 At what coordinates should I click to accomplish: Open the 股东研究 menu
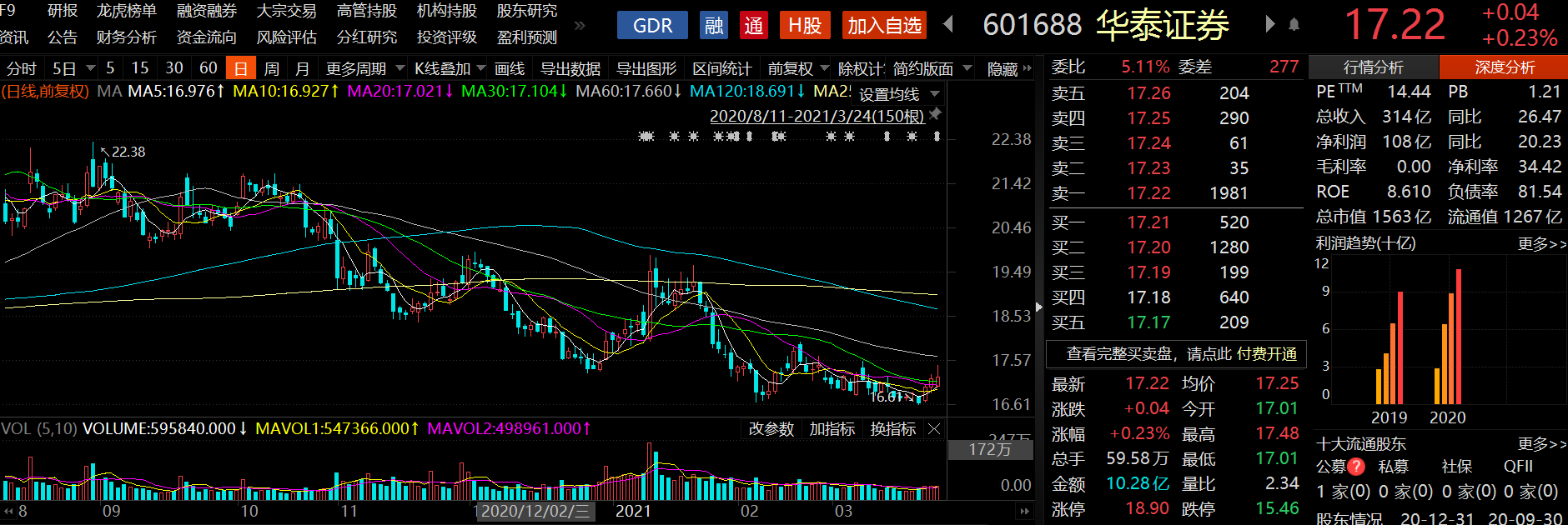pyautogui.click(x=527, y=11)
